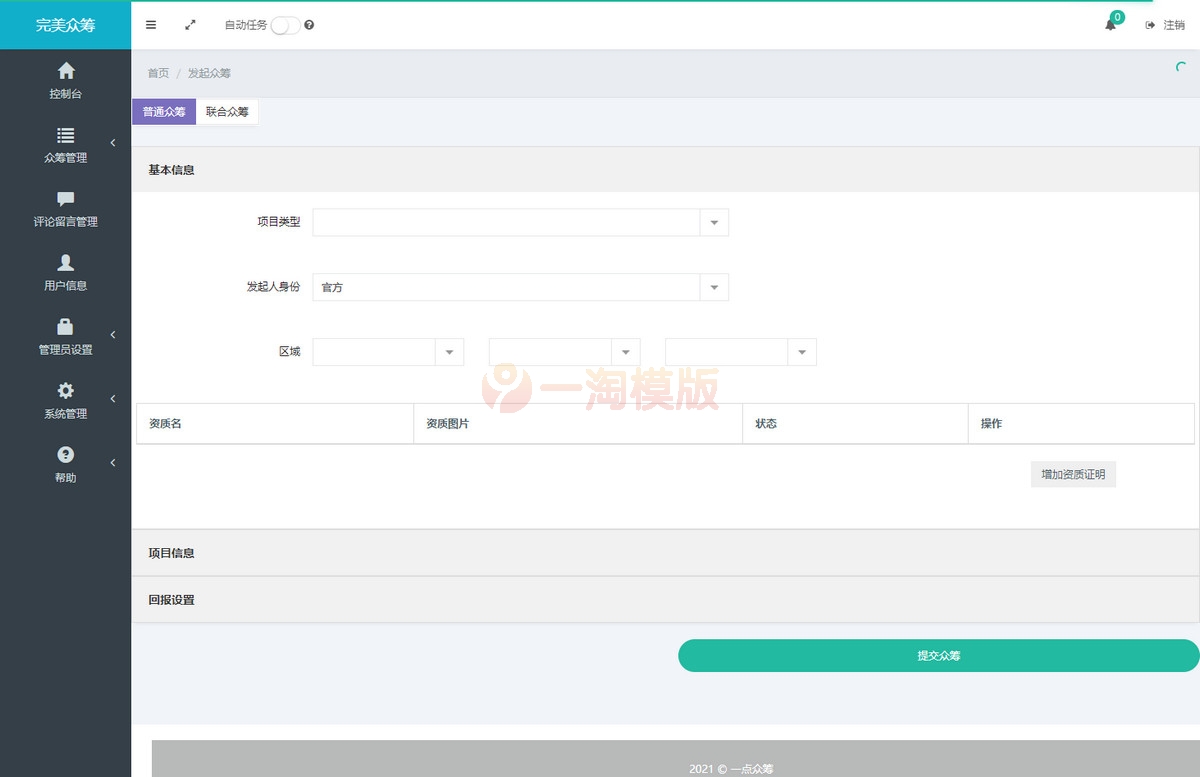Click the 帮助 help icon in sidebar
1200x777 pixels.
pyautogui.click(x=65, y=454)
